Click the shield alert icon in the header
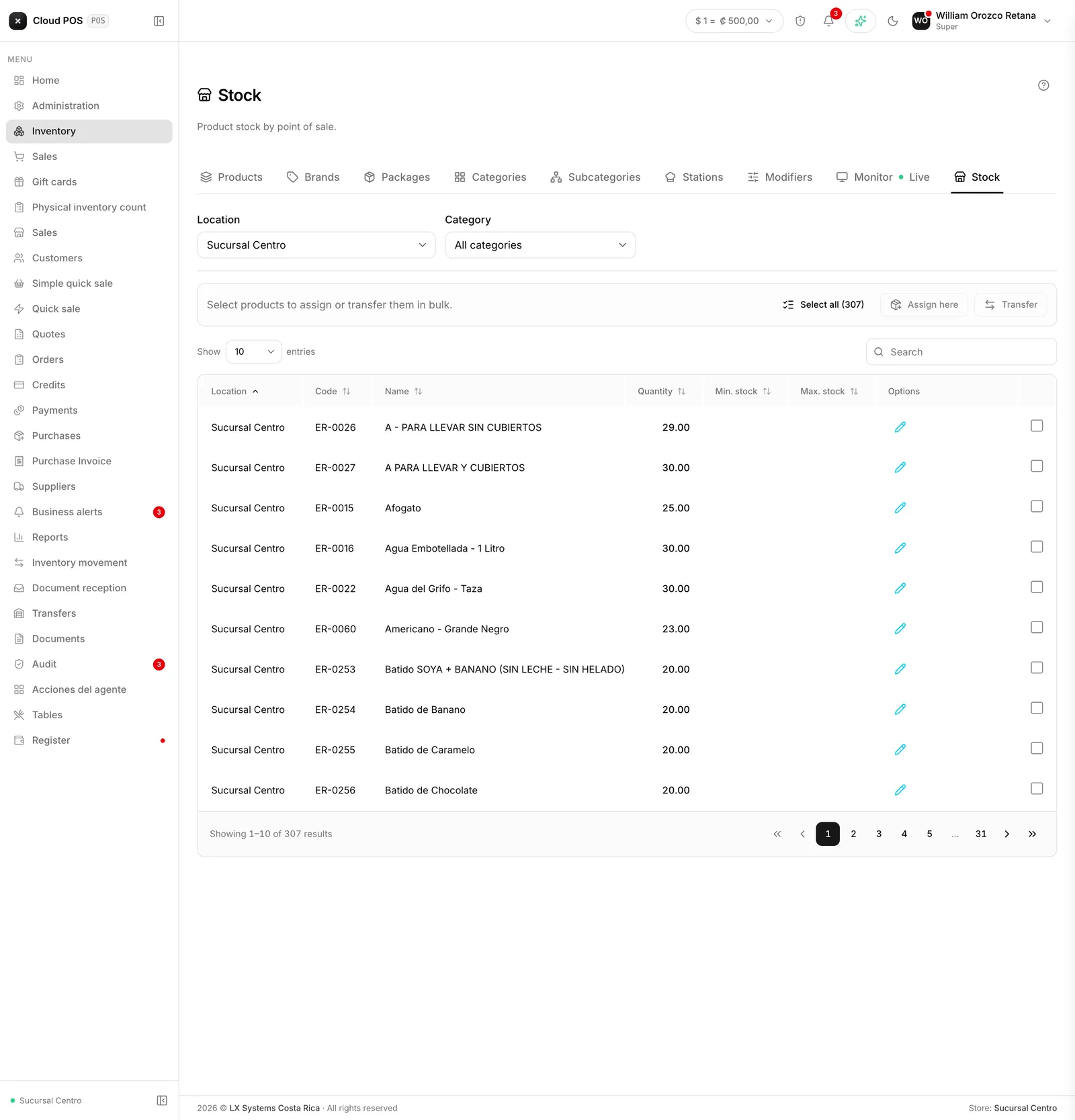This screenshot has height=1120, width=1075. pos(800,21)
